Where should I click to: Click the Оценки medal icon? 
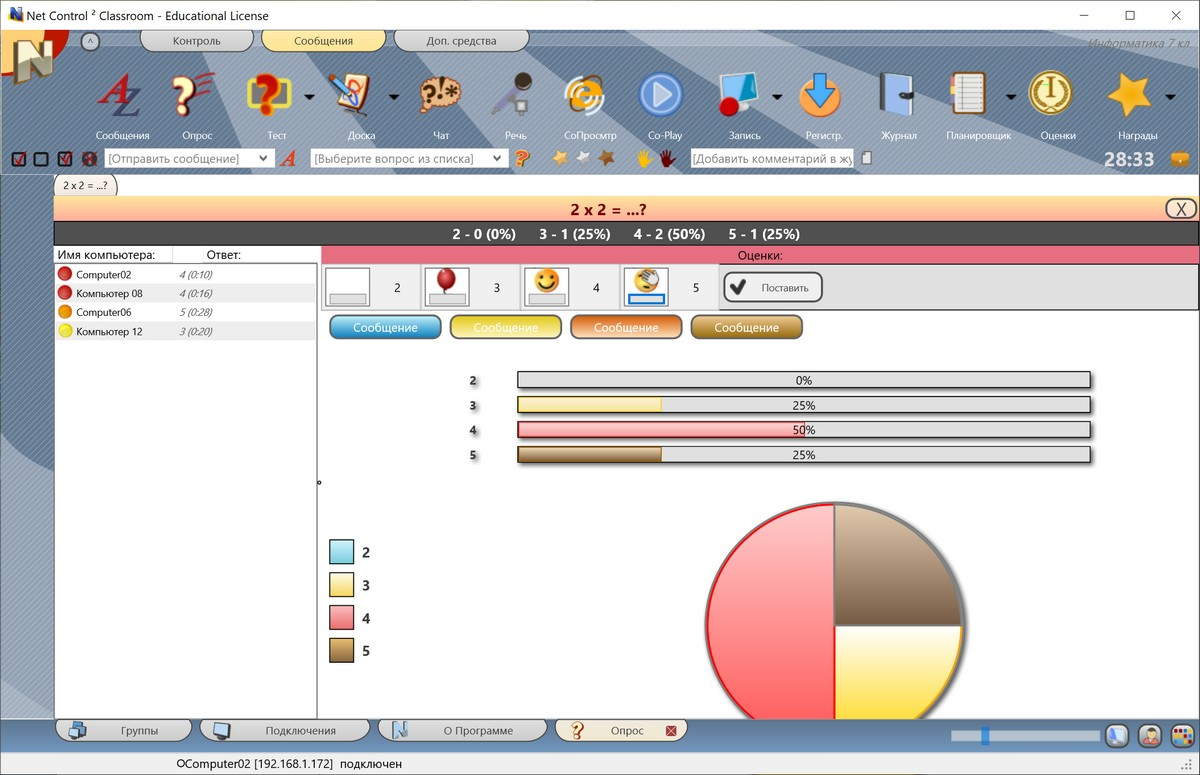point(1051,96)
